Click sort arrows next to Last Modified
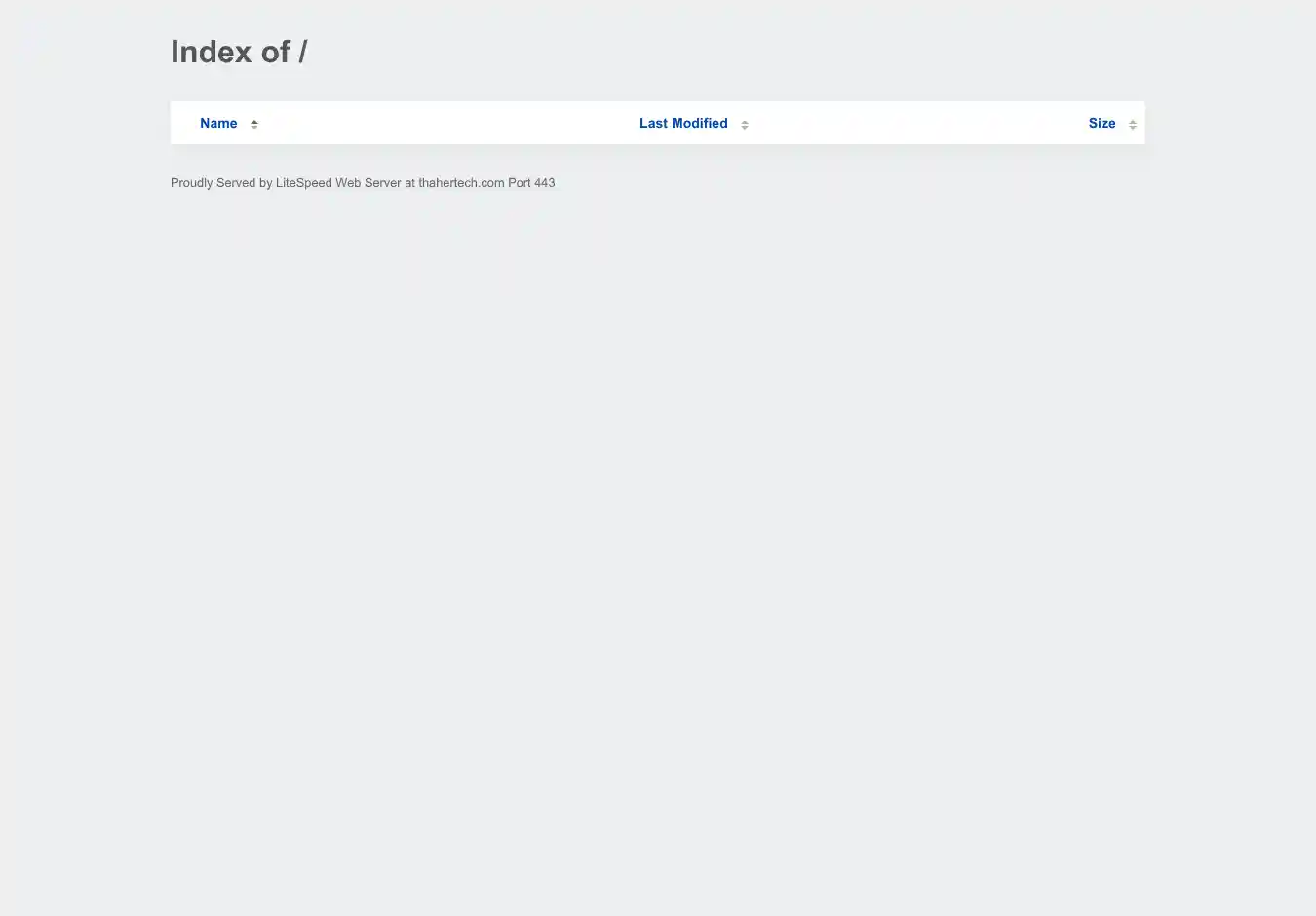 click(x=745, y=124)
